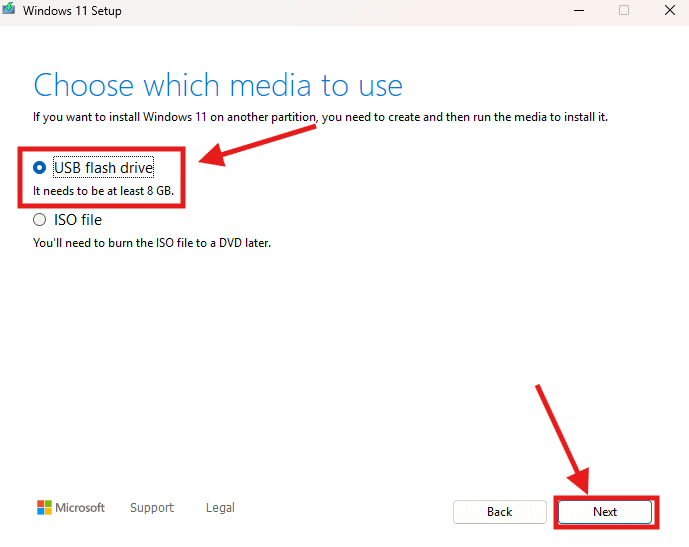Screen dimensions: 689x547
Task: Choose the ISO file radio option
Action: coord(40,220)
